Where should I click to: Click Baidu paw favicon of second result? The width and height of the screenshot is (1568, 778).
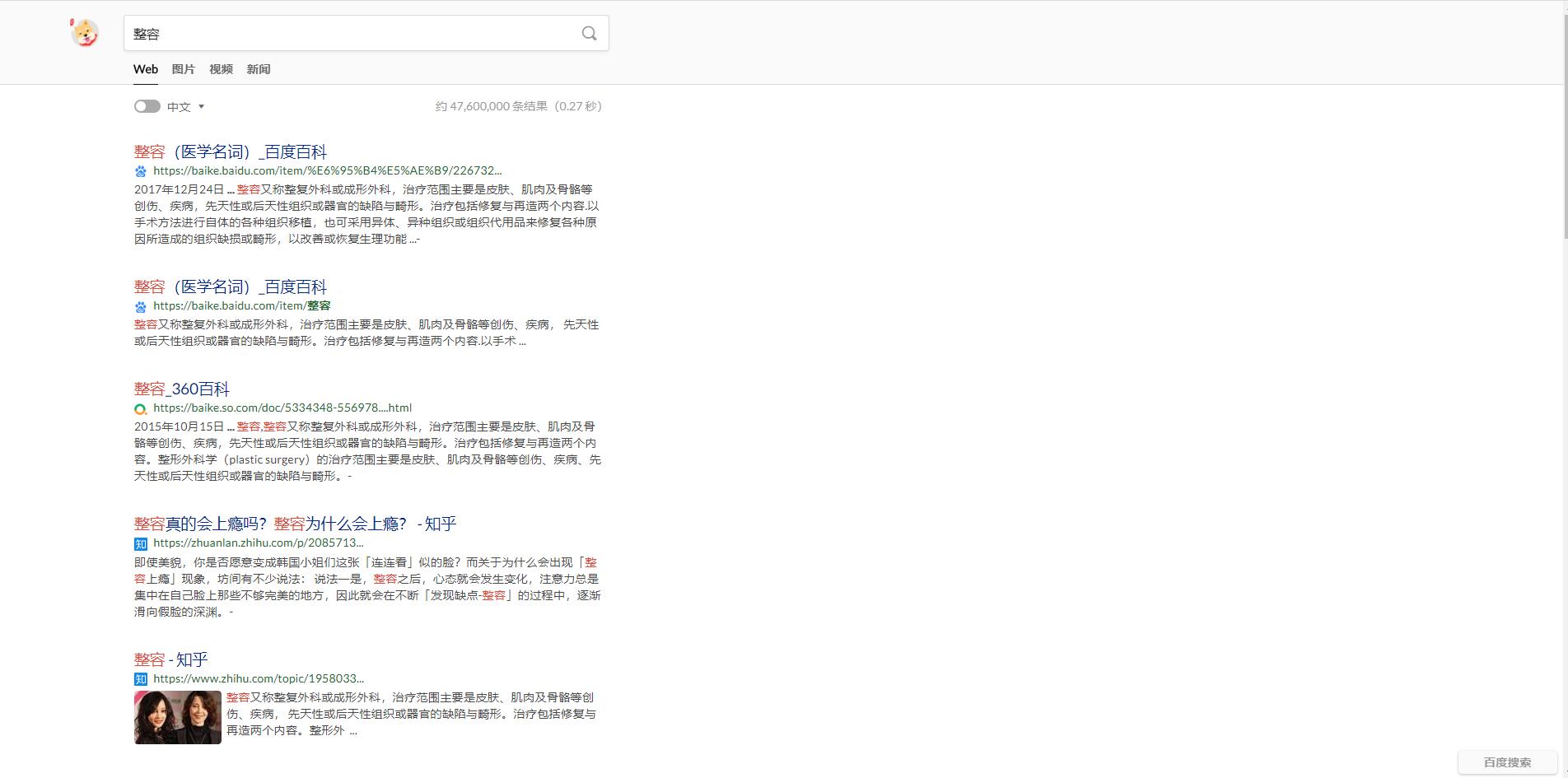[x=141, y=306]
